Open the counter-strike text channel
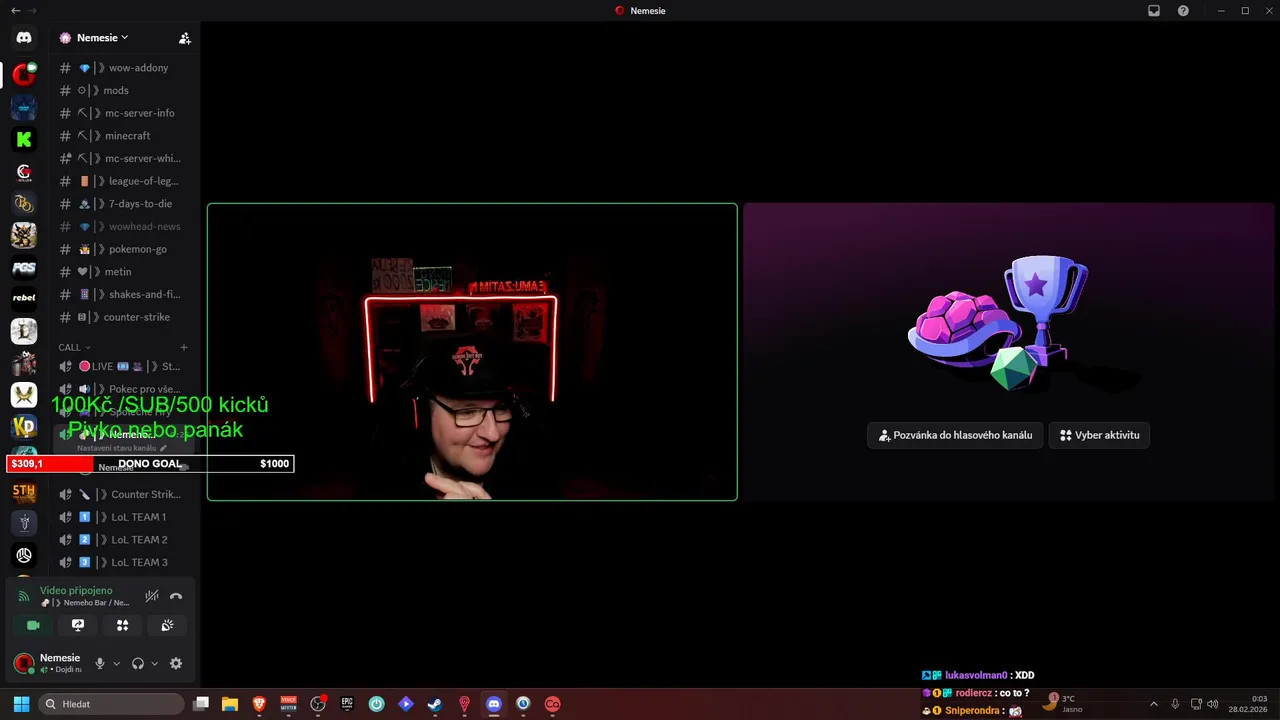The height and width of the screenshot is (720, 1280). pos(124,317)
